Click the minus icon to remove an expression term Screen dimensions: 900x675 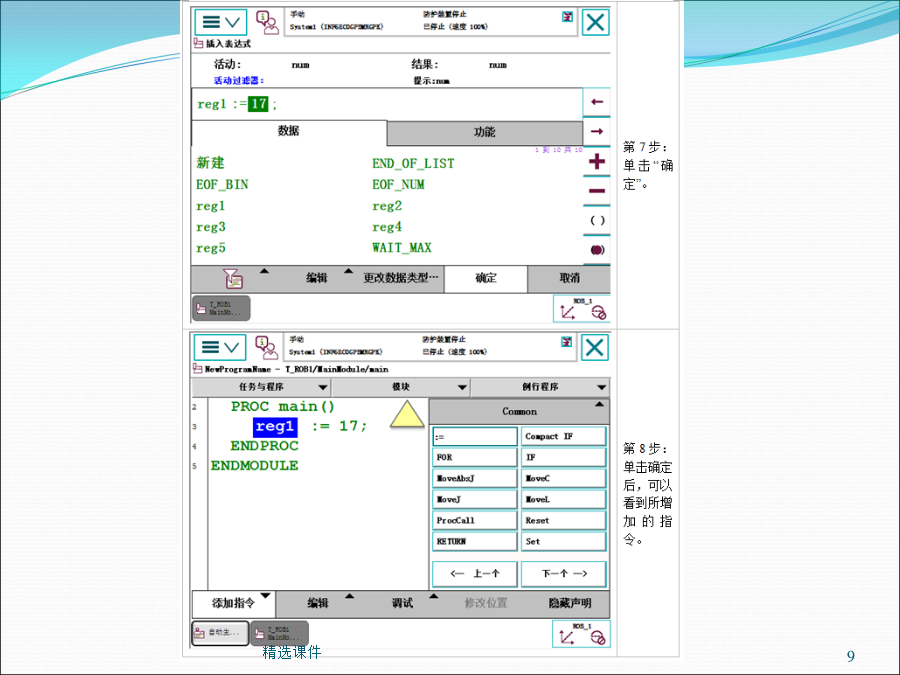(x=596, y=191)
